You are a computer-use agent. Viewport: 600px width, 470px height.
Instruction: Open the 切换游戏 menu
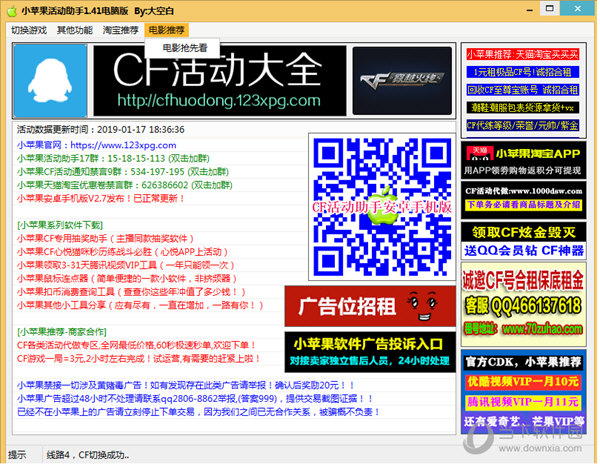pos(29,30)
